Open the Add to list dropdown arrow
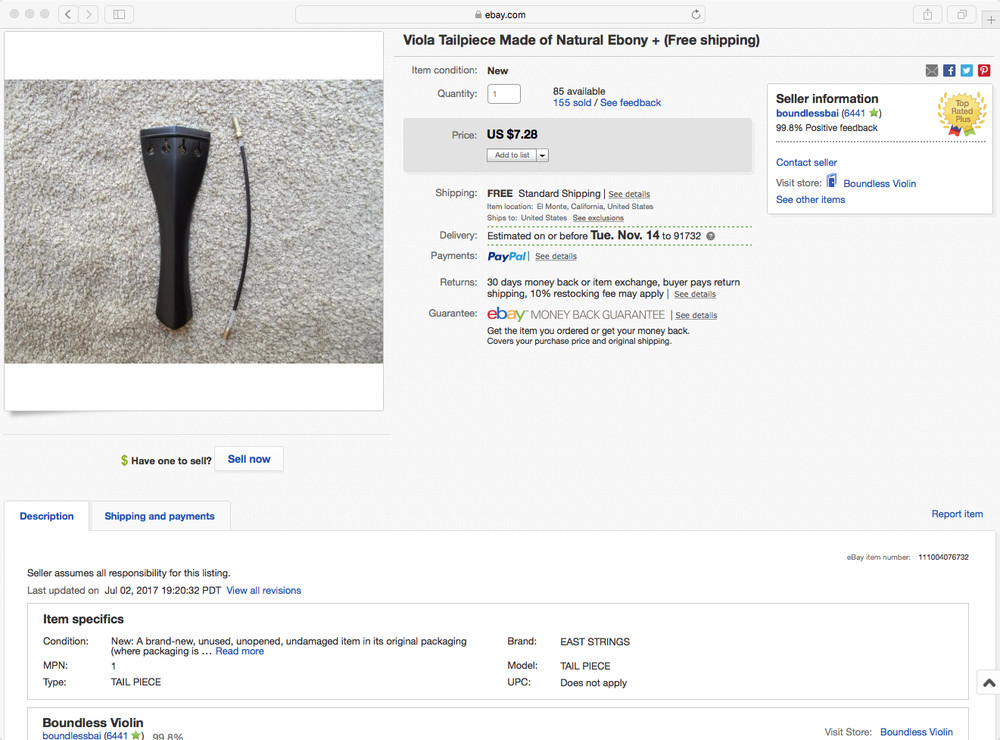Screen dimensions: 1000x740 click(x=541, y=155)
